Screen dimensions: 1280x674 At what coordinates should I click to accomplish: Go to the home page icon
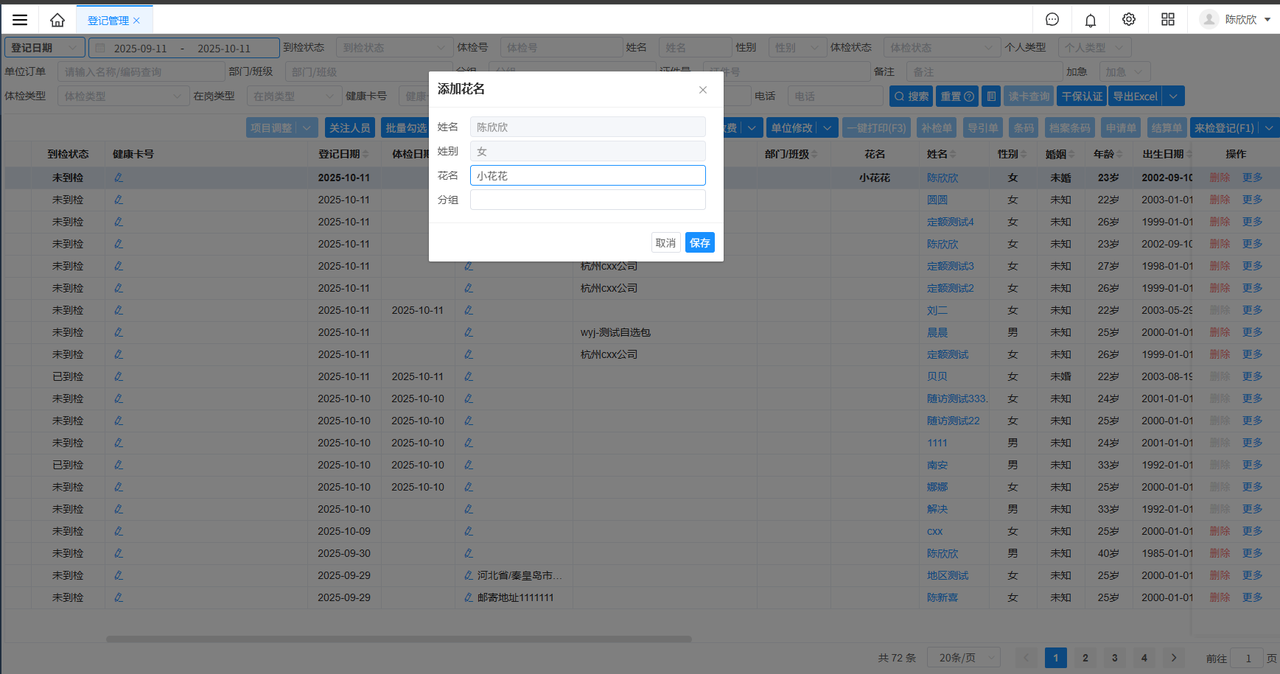click(x=57, y=20)
